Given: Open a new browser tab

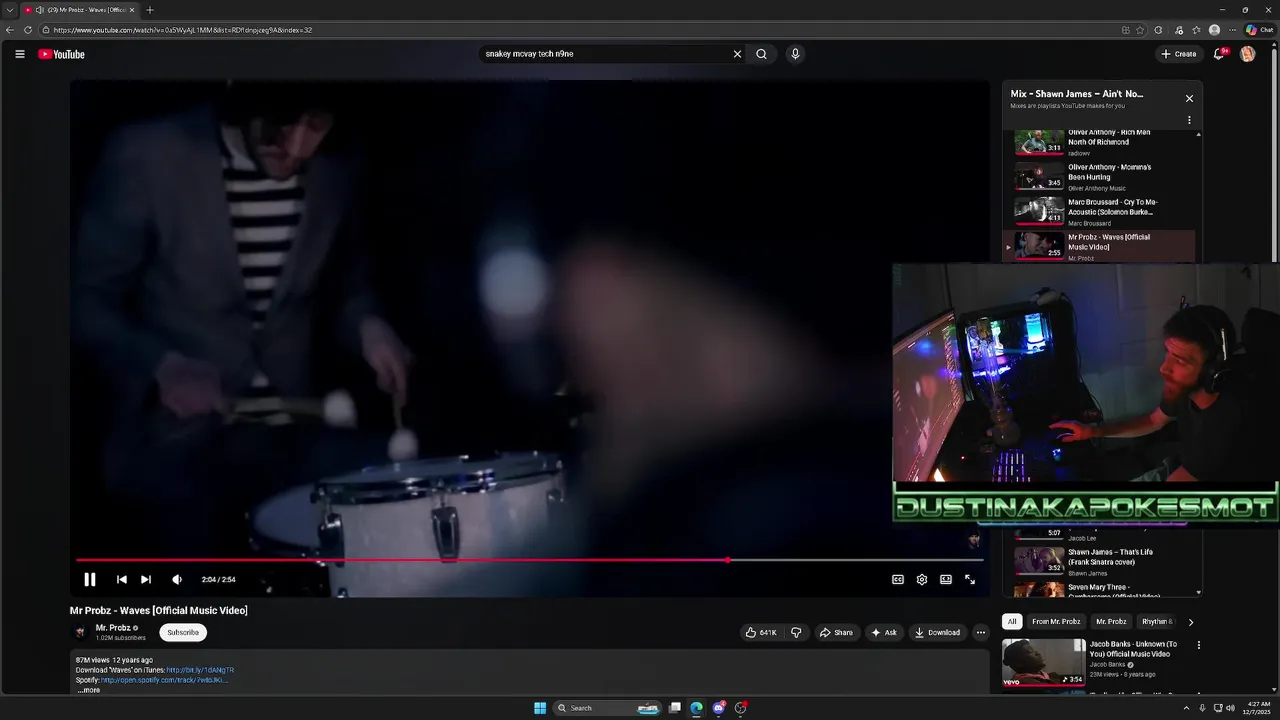Looking at the screenshot, I should coord(150,10).
